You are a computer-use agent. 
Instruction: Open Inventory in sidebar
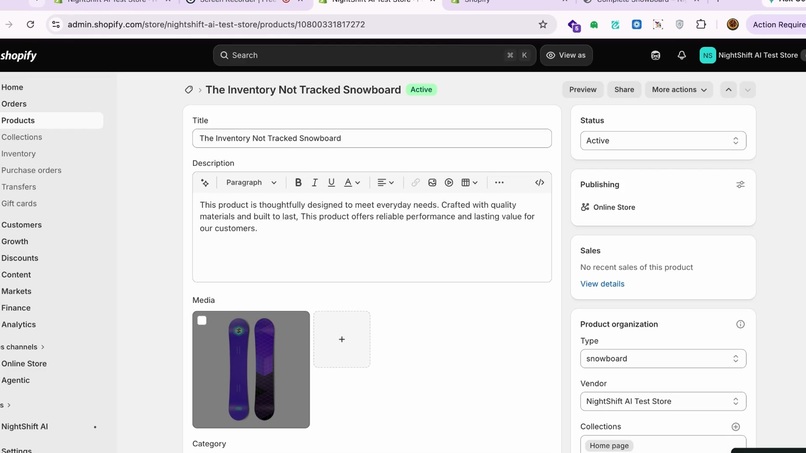[x=19, y=154]
